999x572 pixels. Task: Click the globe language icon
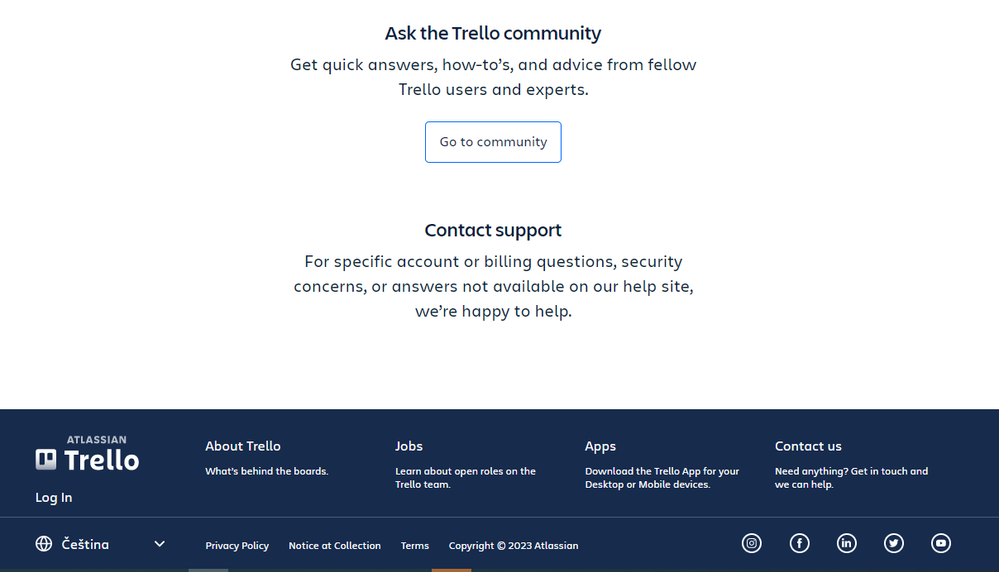click(x=44, y=544)
